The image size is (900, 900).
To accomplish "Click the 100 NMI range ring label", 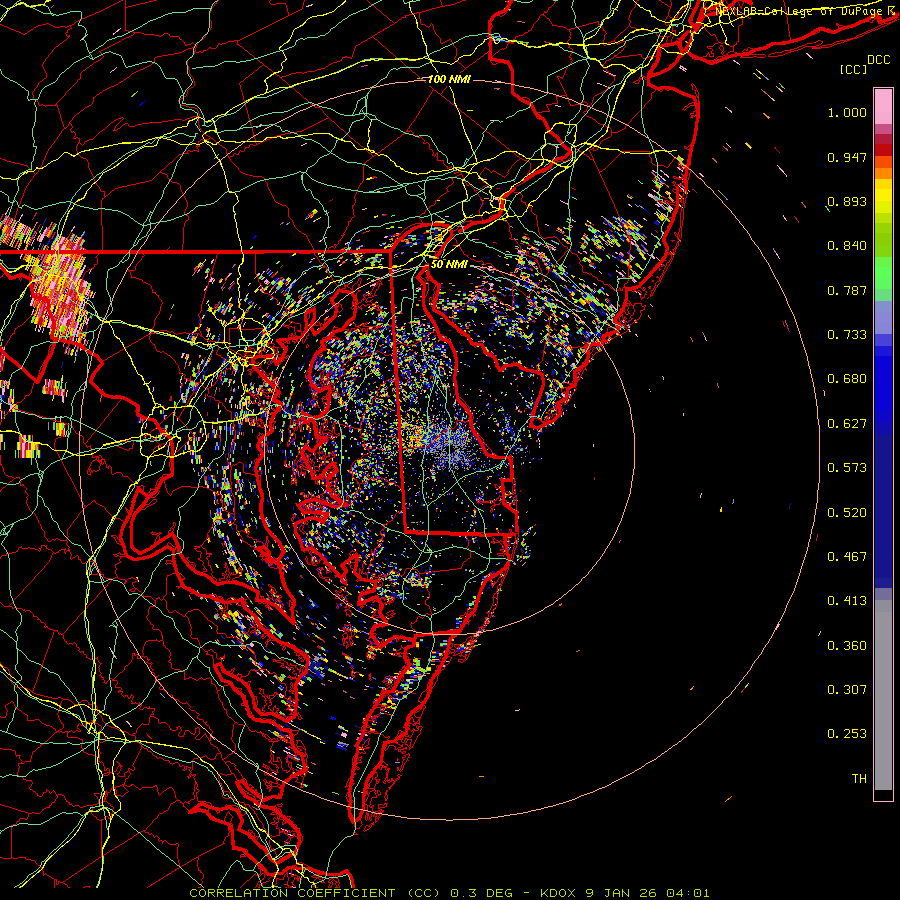I will (x=449, y=79).
